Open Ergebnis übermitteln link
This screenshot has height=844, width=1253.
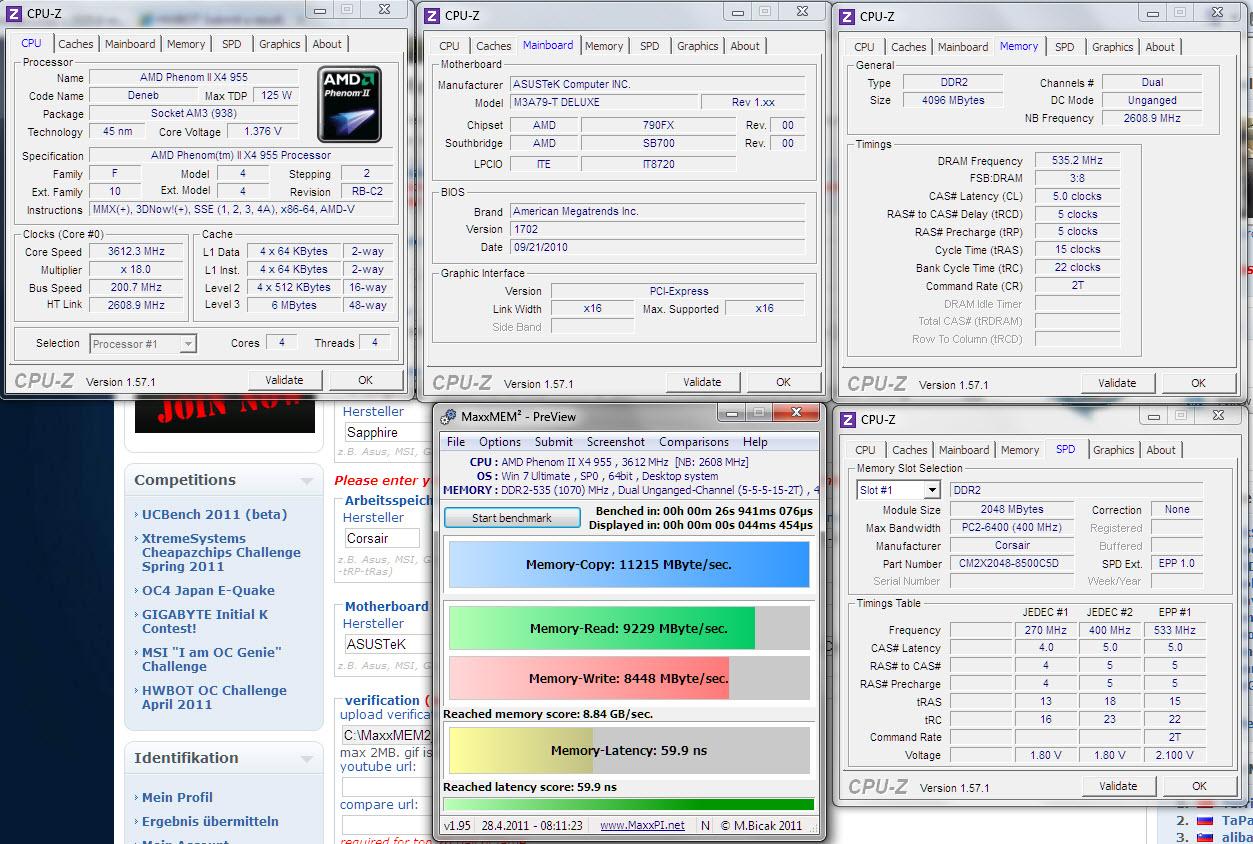click(x=210, y=822)
